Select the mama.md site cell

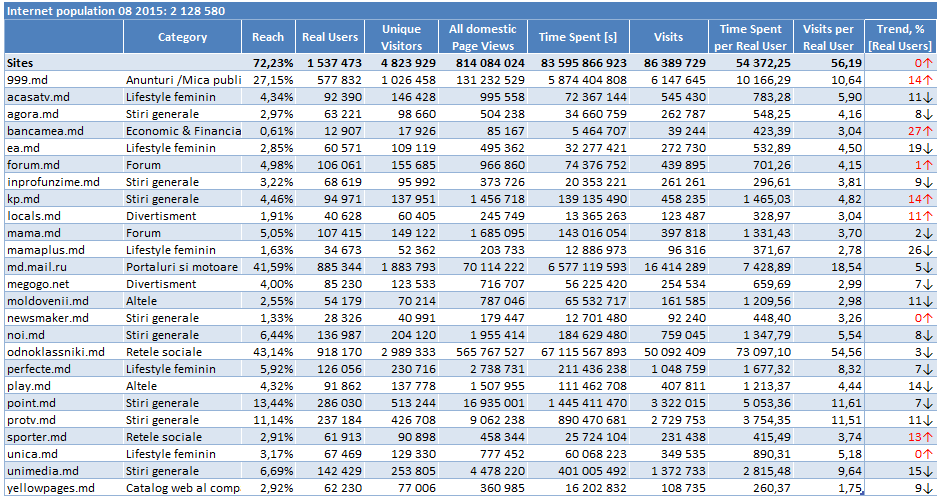(63, 233)
